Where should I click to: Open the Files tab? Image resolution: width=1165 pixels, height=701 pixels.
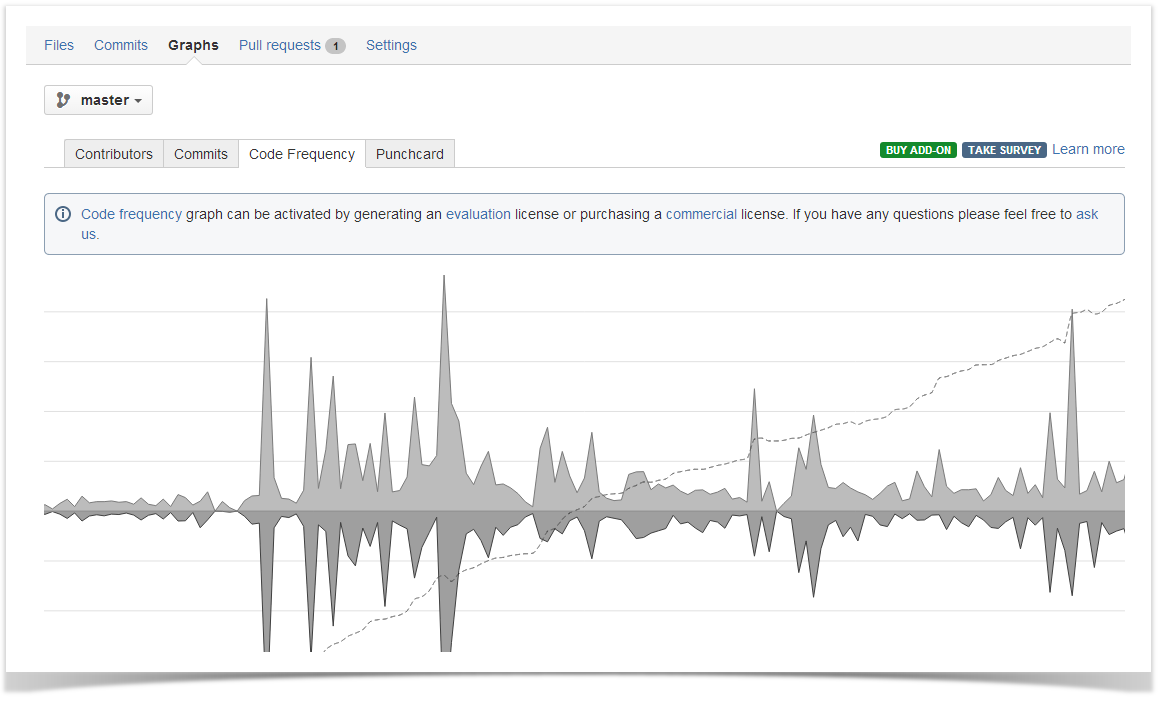point(59,45)
